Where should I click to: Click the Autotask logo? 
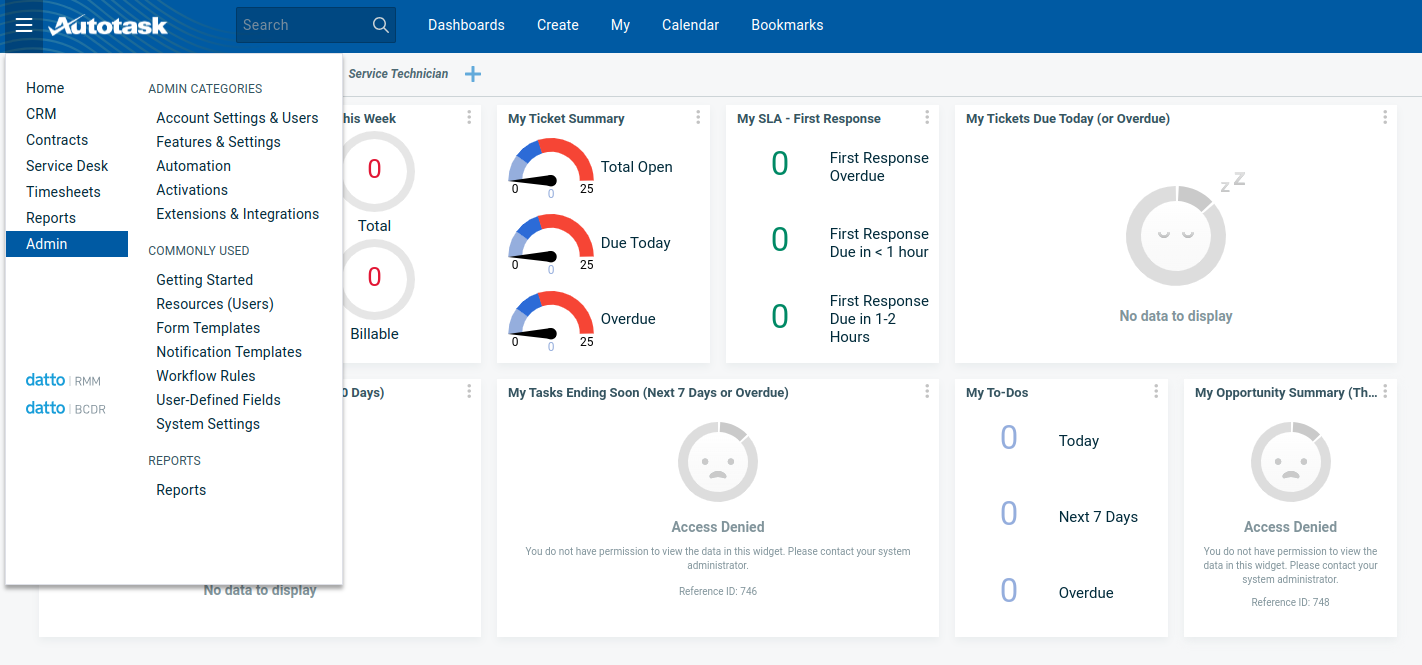pos(108,26)
